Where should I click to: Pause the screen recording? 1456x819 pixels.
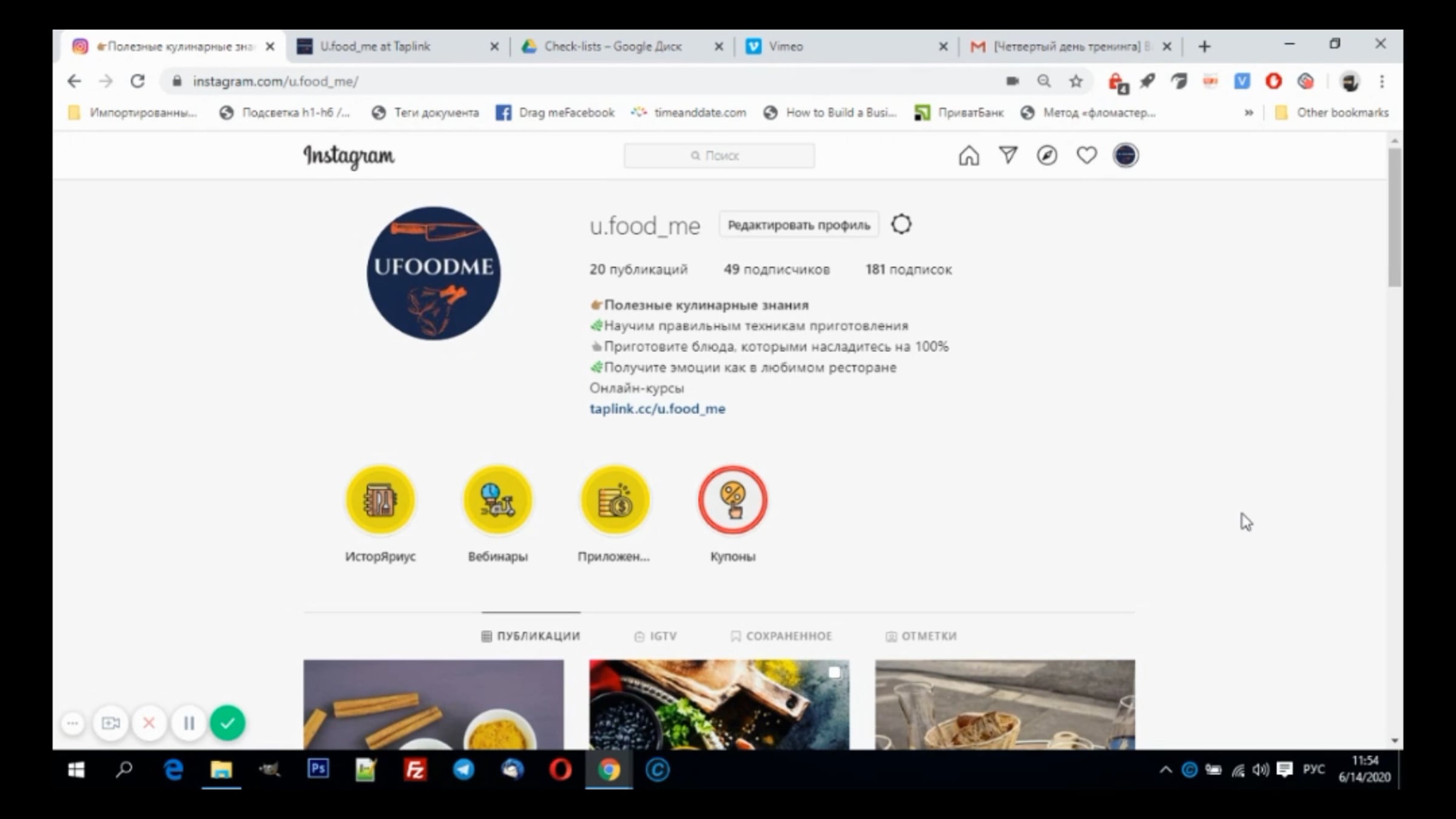189,723
